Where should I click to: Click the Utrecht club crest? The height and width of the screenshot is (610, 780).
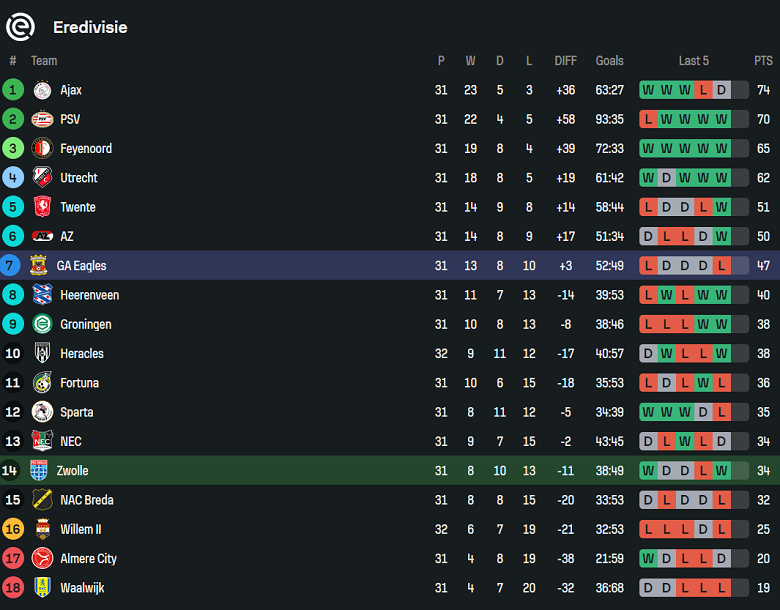(42, 178)
